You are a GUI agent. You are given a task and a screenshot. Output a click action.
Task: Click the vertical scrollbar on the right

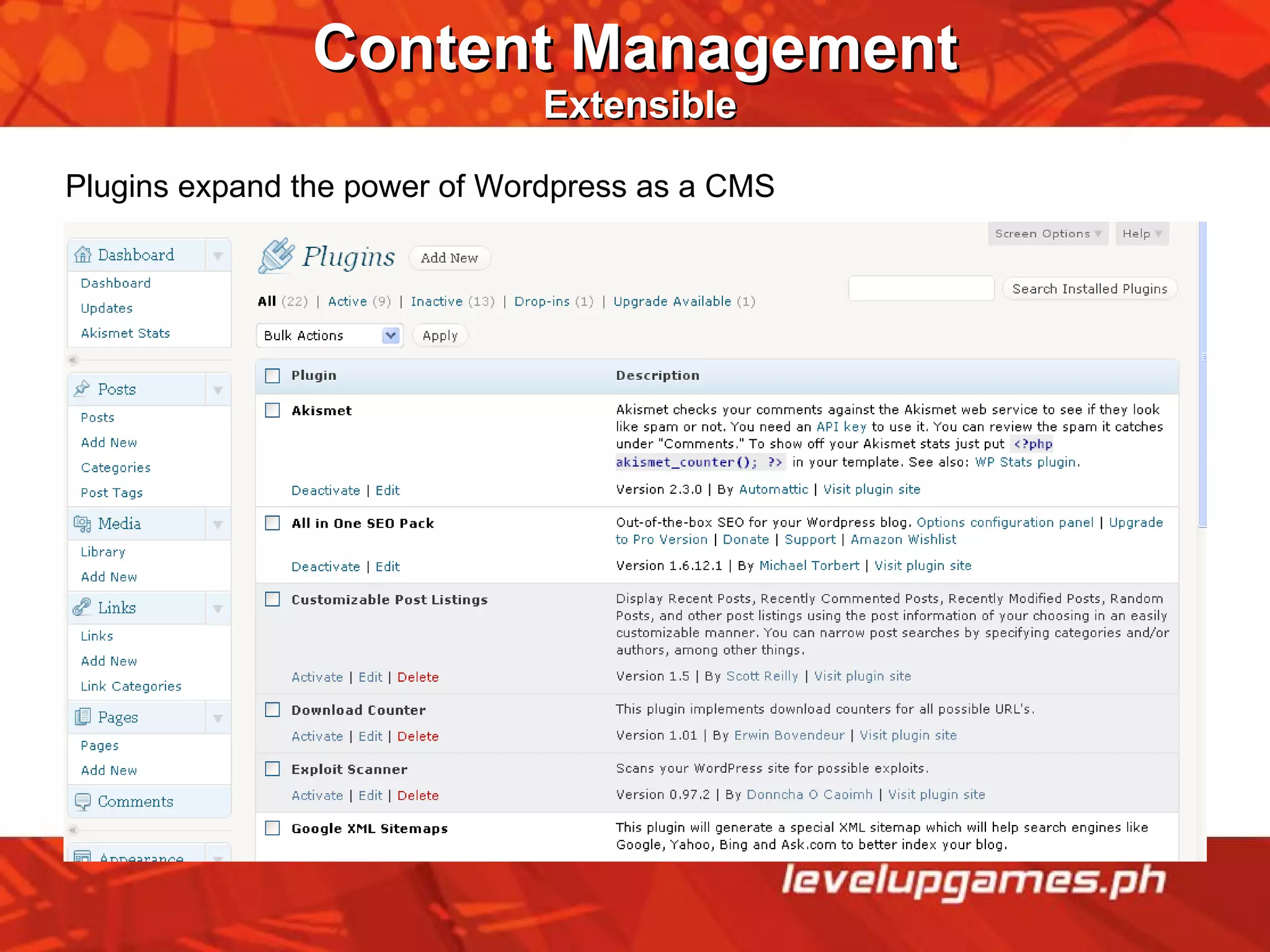coord(1202,374)
